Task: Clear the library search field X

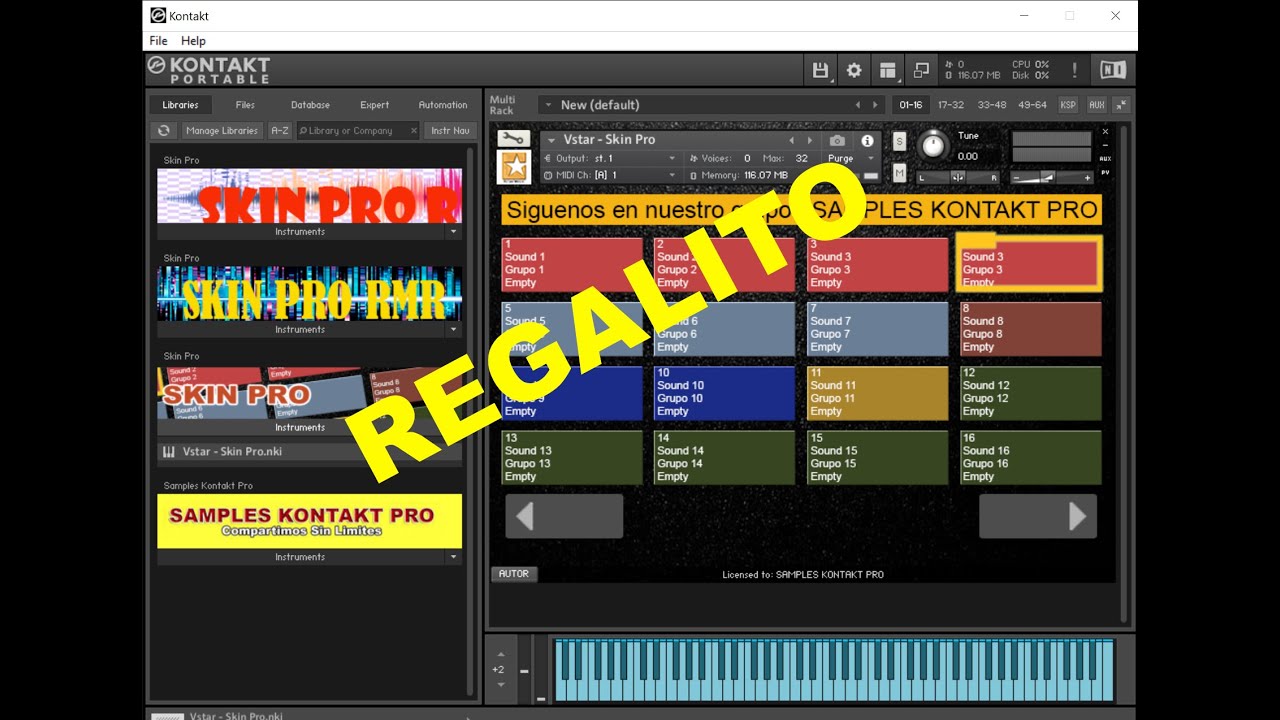Action: point(413,130)
